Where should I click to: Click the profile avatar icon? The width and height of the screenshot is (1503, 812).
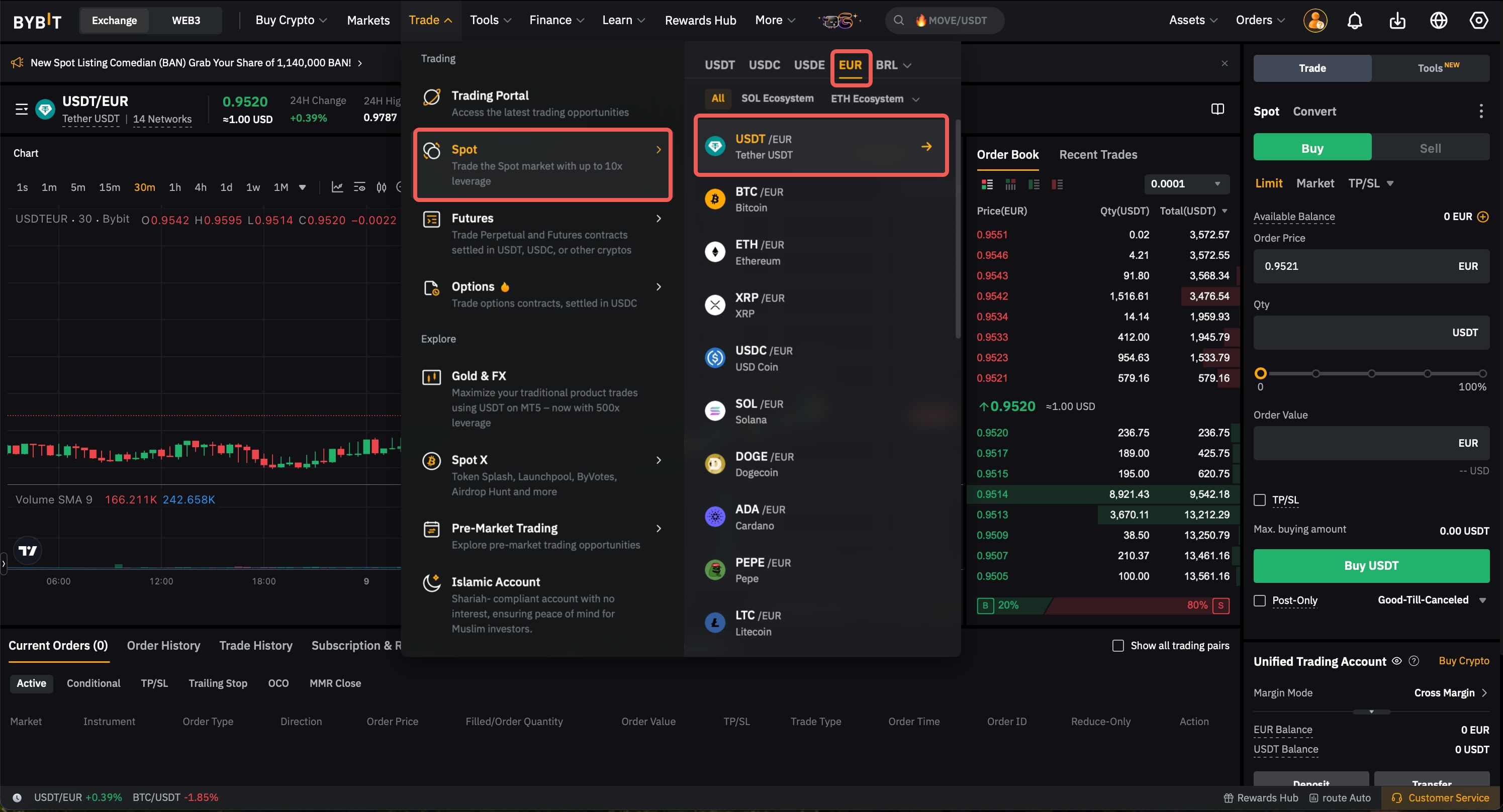1315,21
